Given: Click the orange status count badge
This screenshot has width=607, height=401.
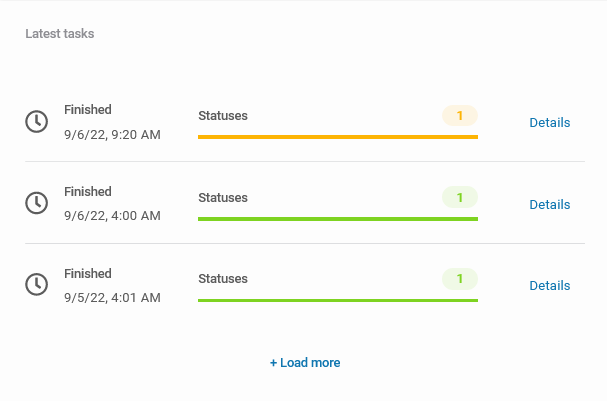Looking at the screenshot, I should [459, 116].
